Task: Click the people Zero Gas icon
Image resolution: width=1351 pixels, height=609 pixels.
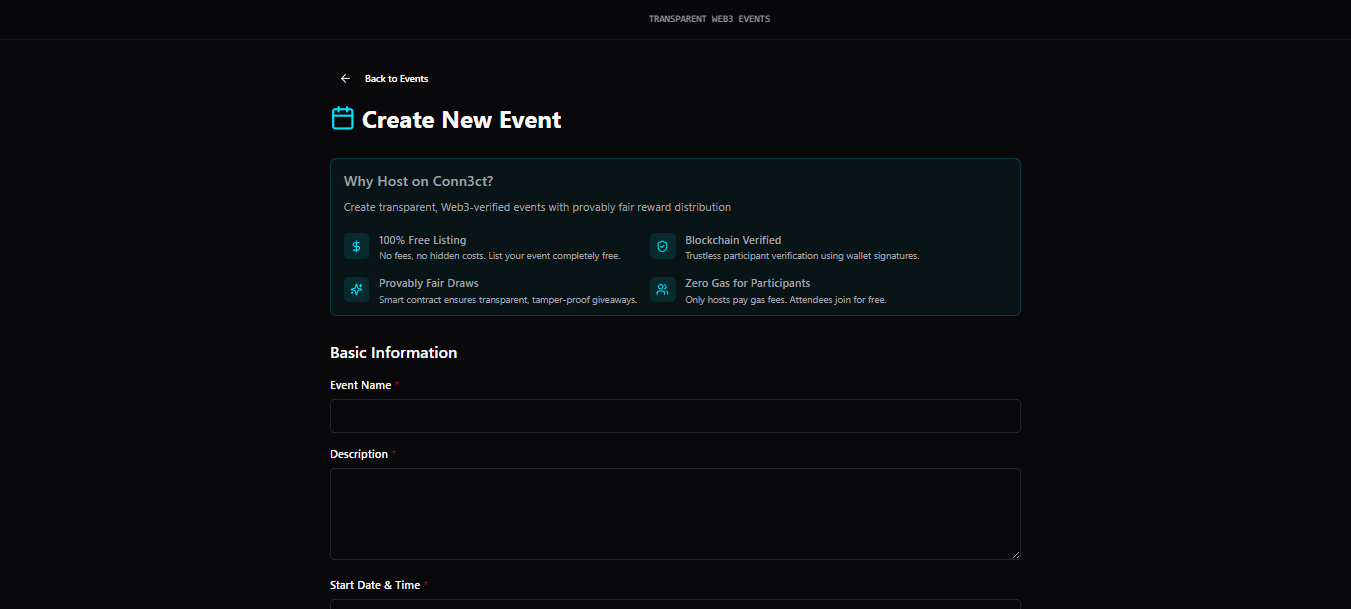Action: [x=662, y=289]
